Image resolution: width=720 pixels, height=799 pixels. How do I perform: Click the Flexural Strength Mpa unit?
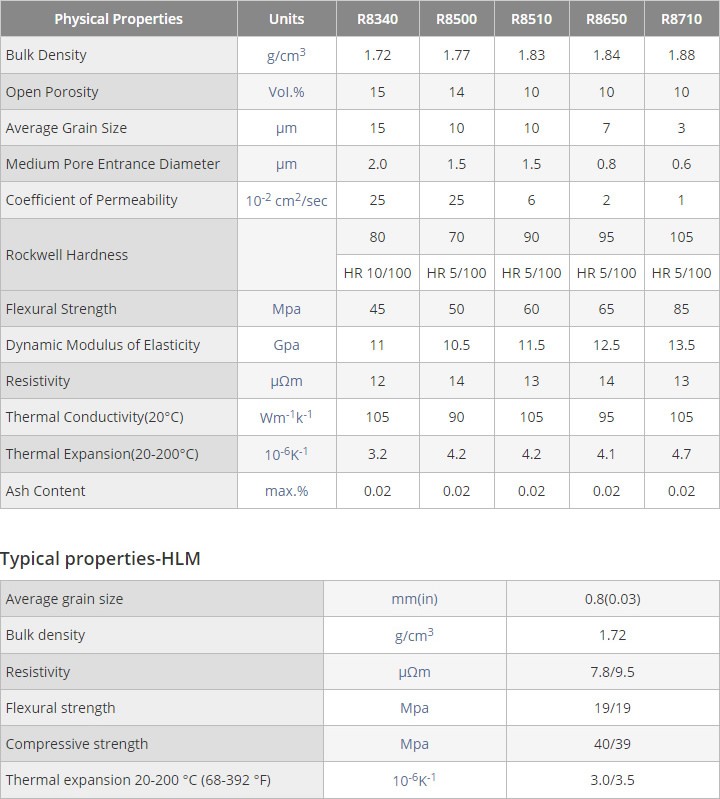[x=286, y=309]
